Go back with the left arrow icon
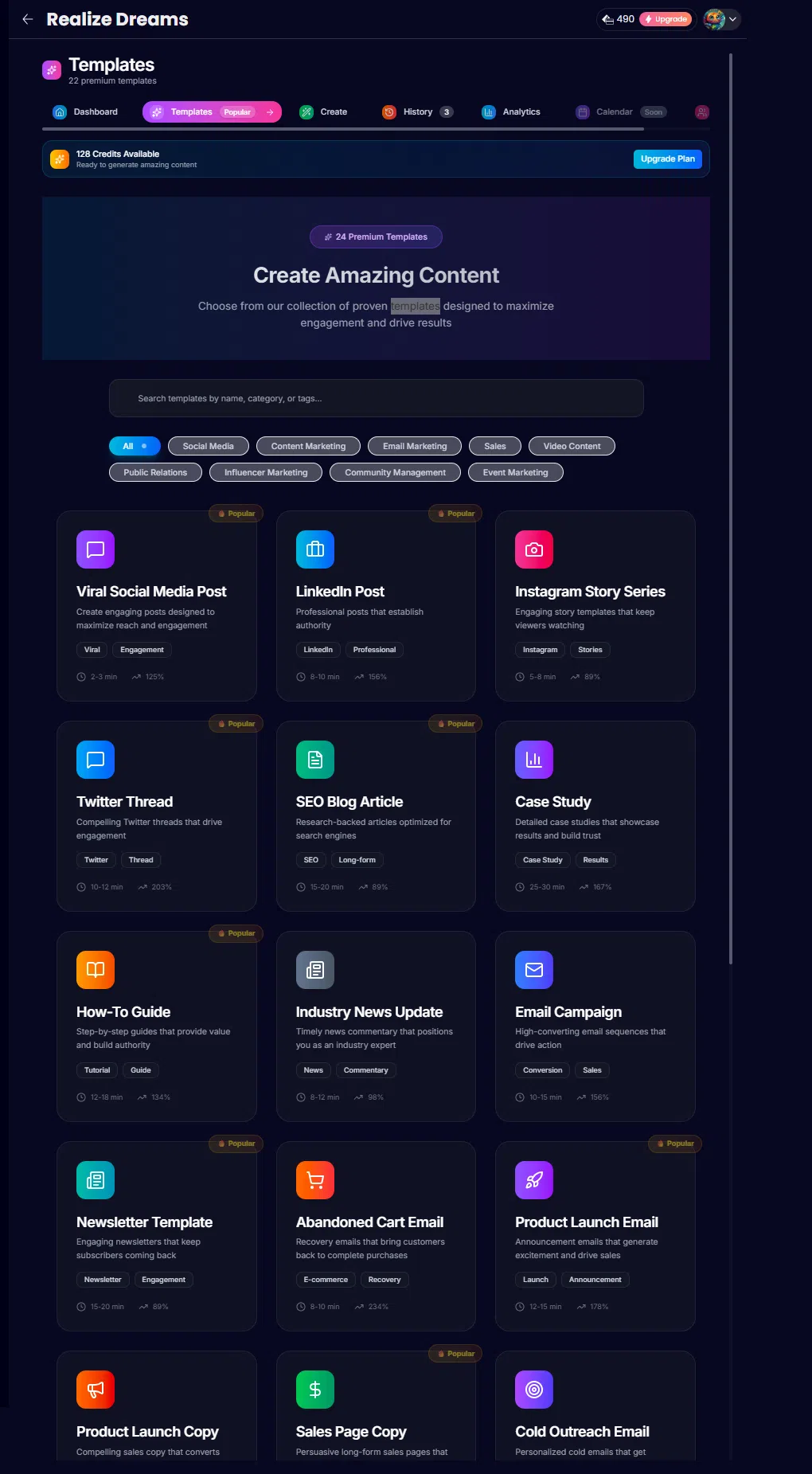 point(28,19)
